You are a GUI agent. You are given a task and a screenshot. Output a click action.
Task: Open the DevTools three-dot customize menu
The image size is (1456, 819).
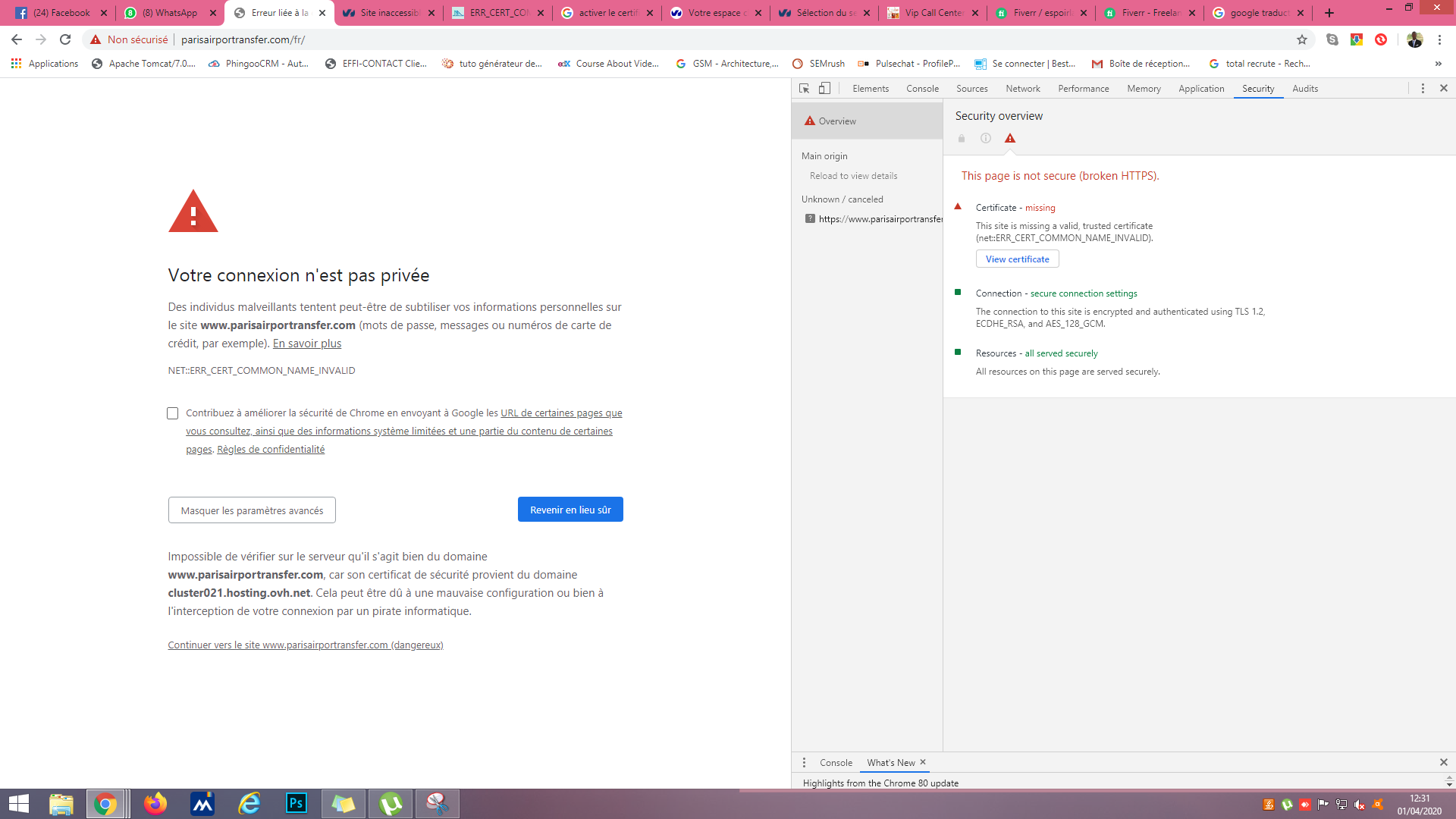(1423, 89)
